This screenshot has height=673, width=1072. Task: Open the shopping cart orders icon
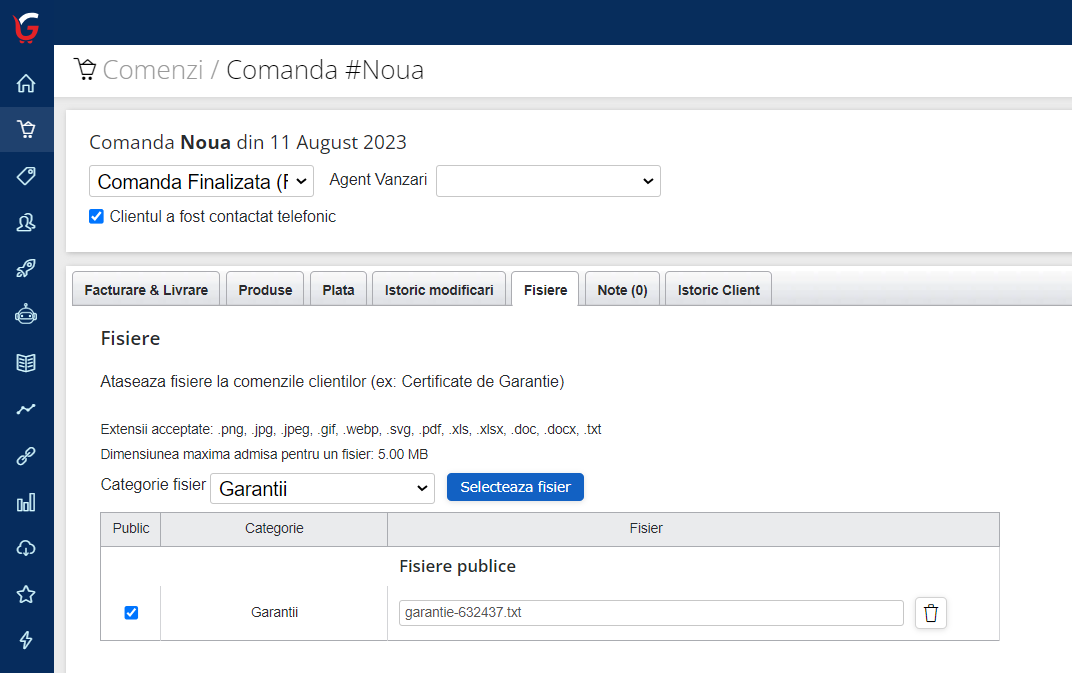click(x=26, y=130)
